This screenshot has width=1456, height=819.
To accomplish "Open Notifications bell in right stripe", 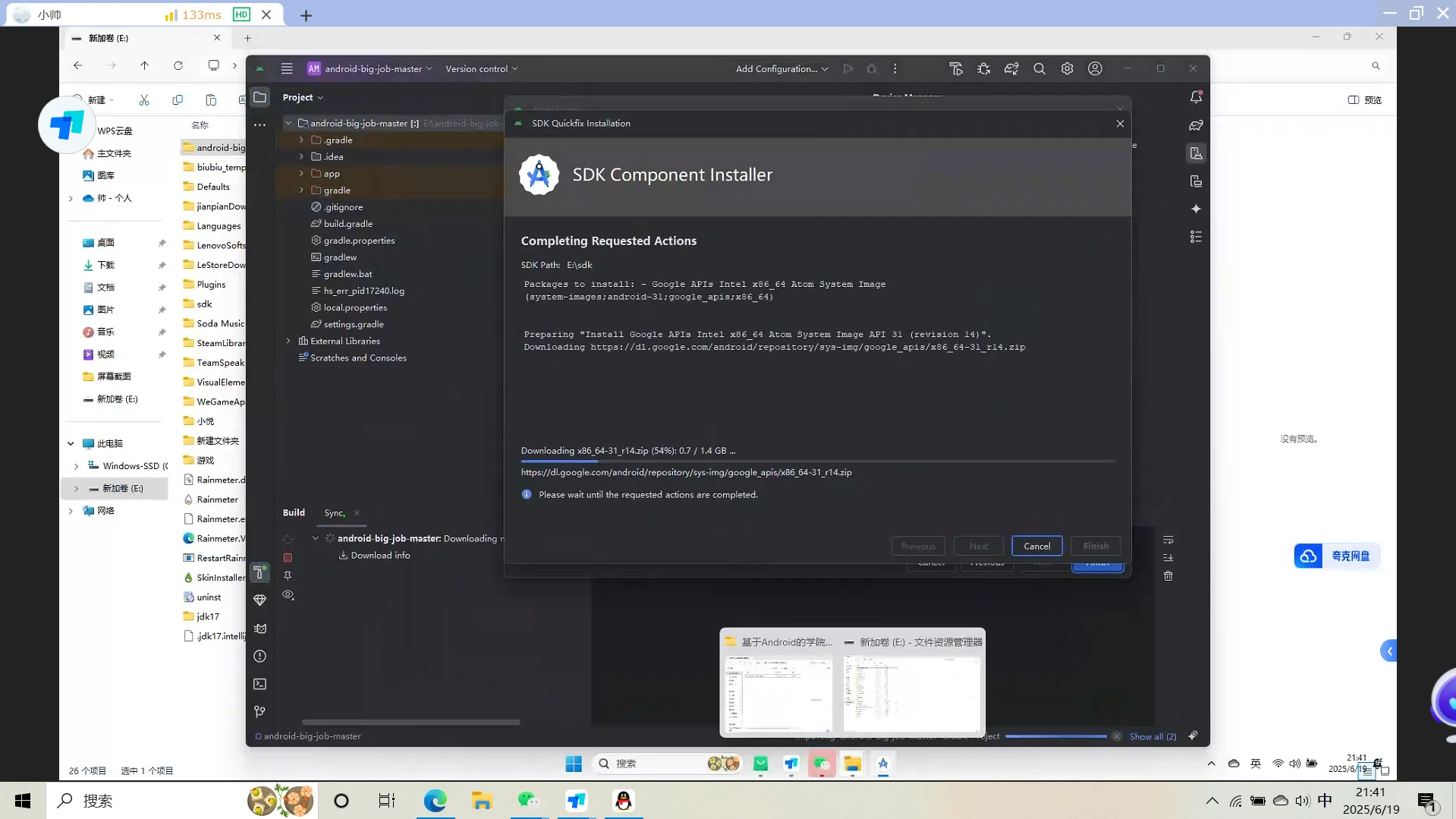I will 1196,97.
